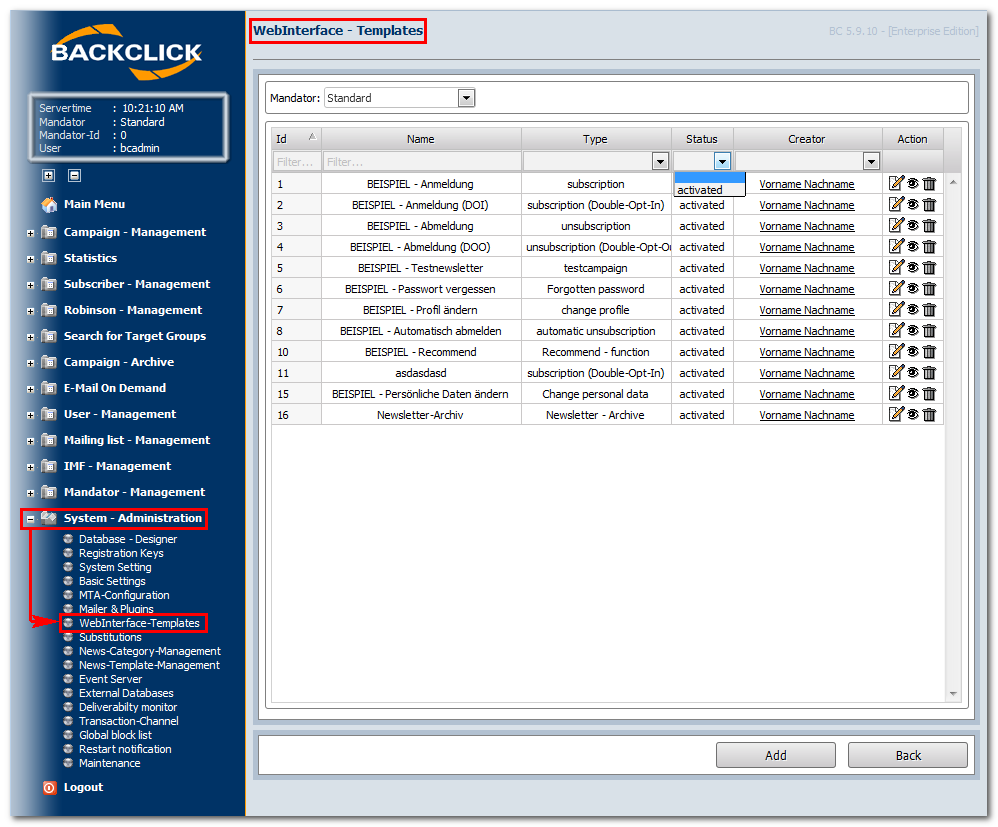This screenshot has width=998, height=827.
Task: Edit the Newsletter-Archiv template
Action: tap(896, 414)
